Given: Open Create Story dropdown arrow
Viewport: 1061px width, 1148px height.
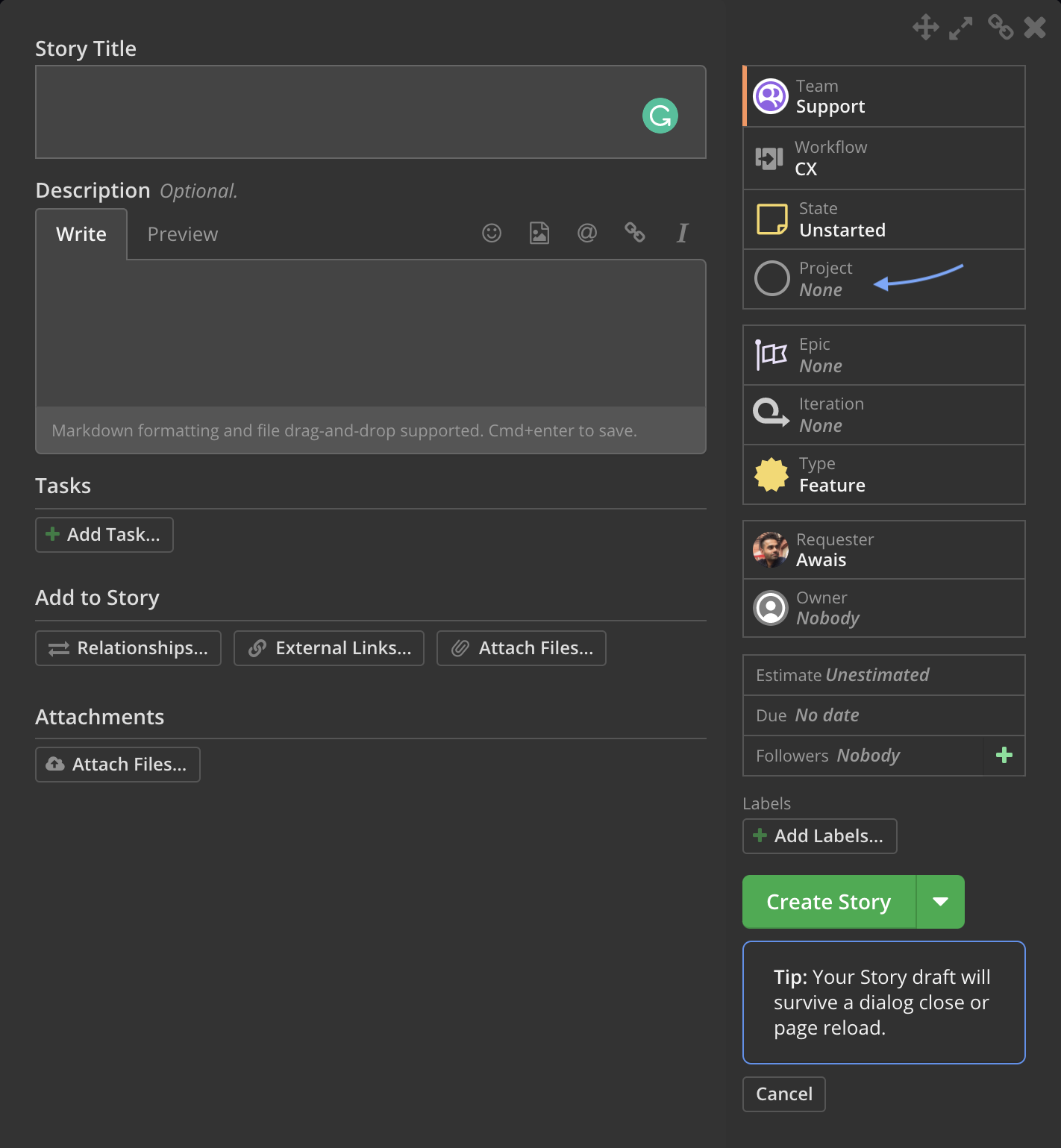Looking at the screenshot, I should pos(941,902).
